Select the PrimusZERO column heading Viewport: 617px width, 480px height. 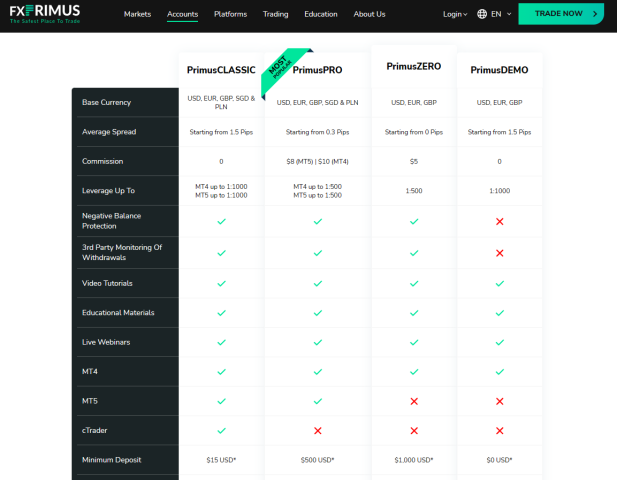coord(414,66)
